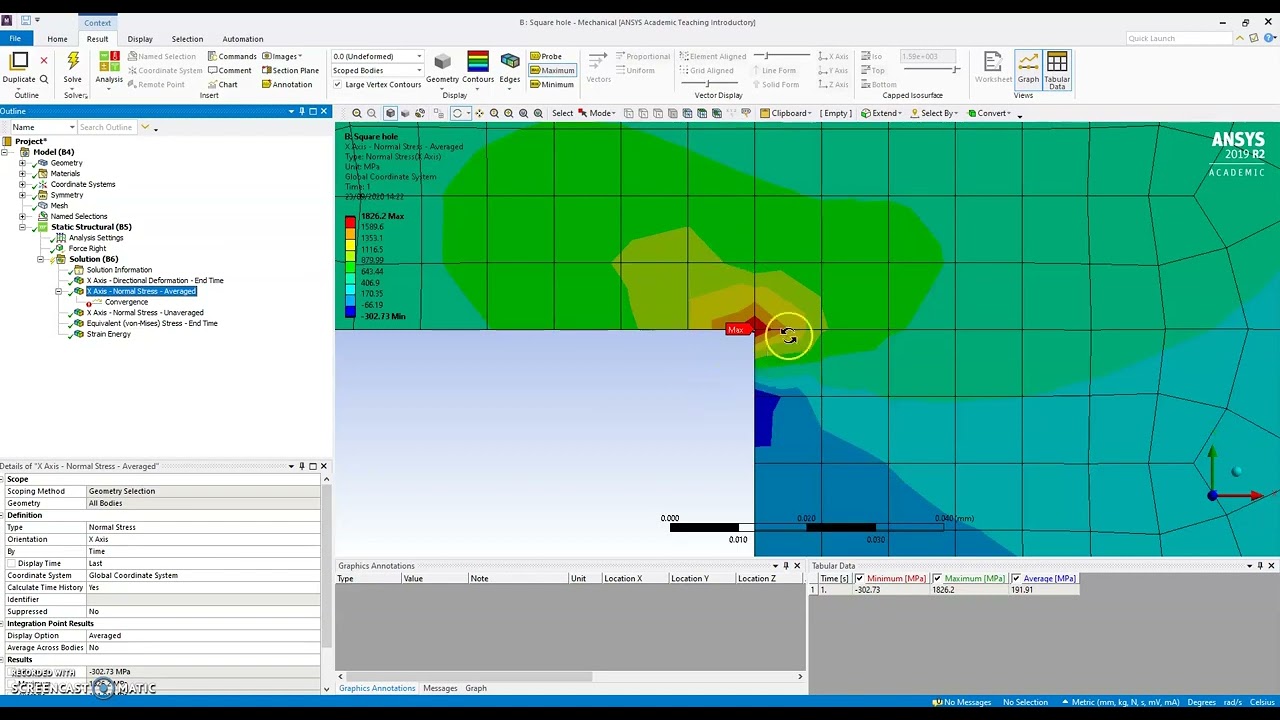Open the Clipboard dropdown
Viewport: 1280px width, 720px height.
[x=785, y=113]
